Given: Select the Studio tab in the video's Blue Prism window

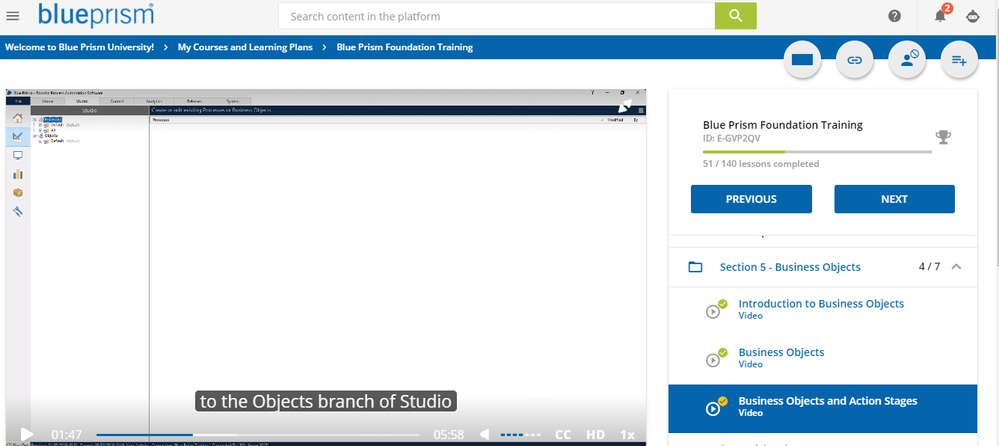Looking at the screenshot, I should (x=82, y=101).
